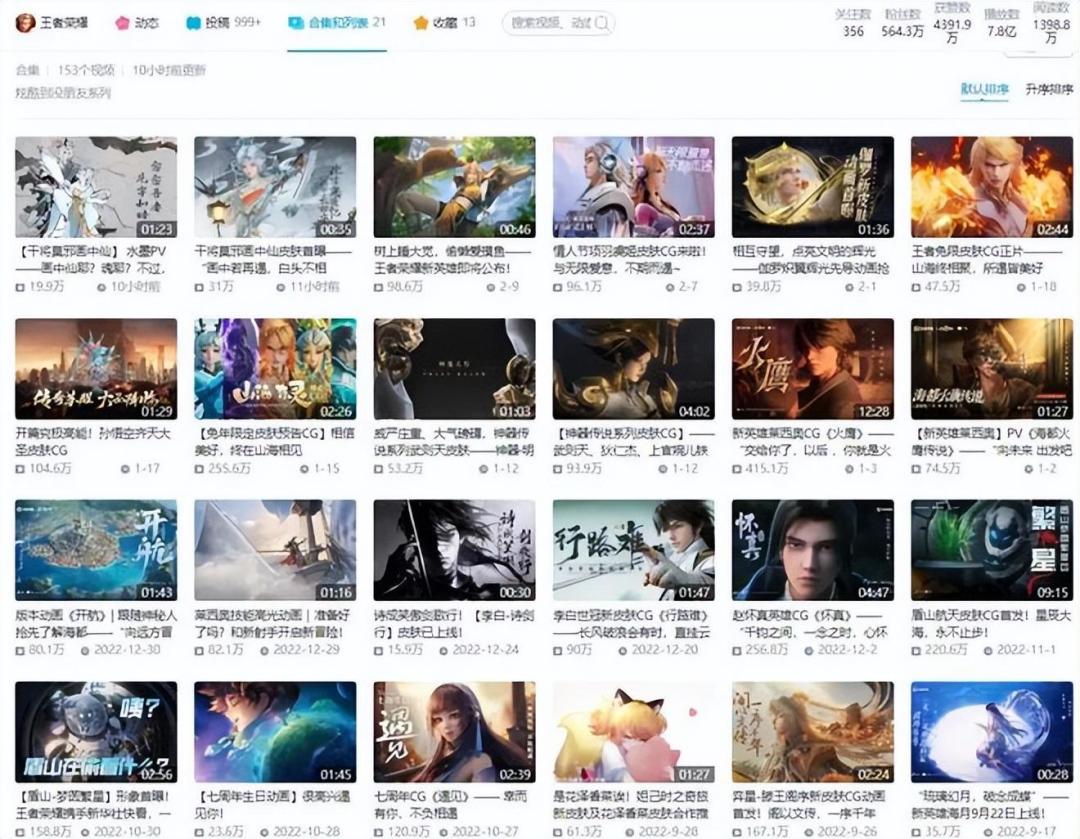Viewport: 1080px width, 839px height.
Task: Open the 盾山在偷看什么 02:56 thumbnail
Action: 96,732
